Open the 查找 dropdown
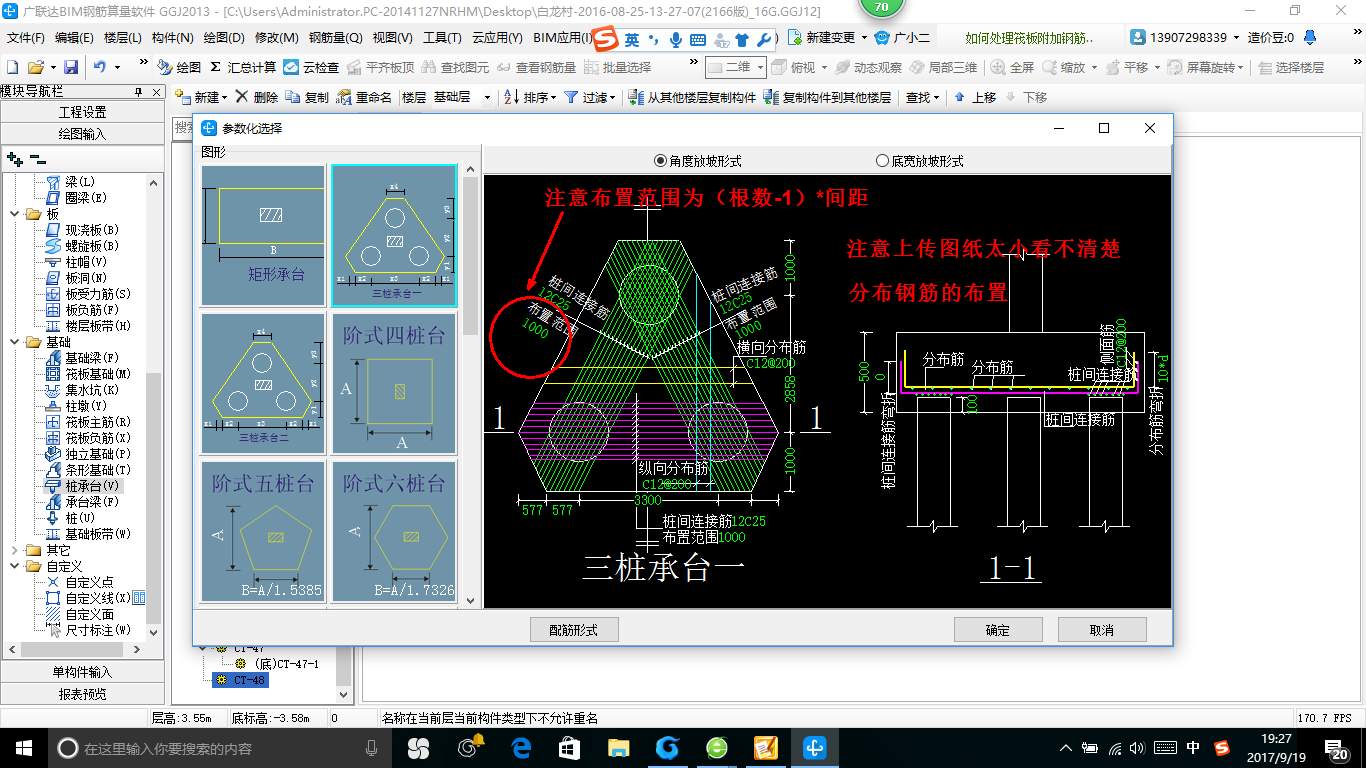The height and width of the screenshot is (768, 1366). [x=937, y=97]
